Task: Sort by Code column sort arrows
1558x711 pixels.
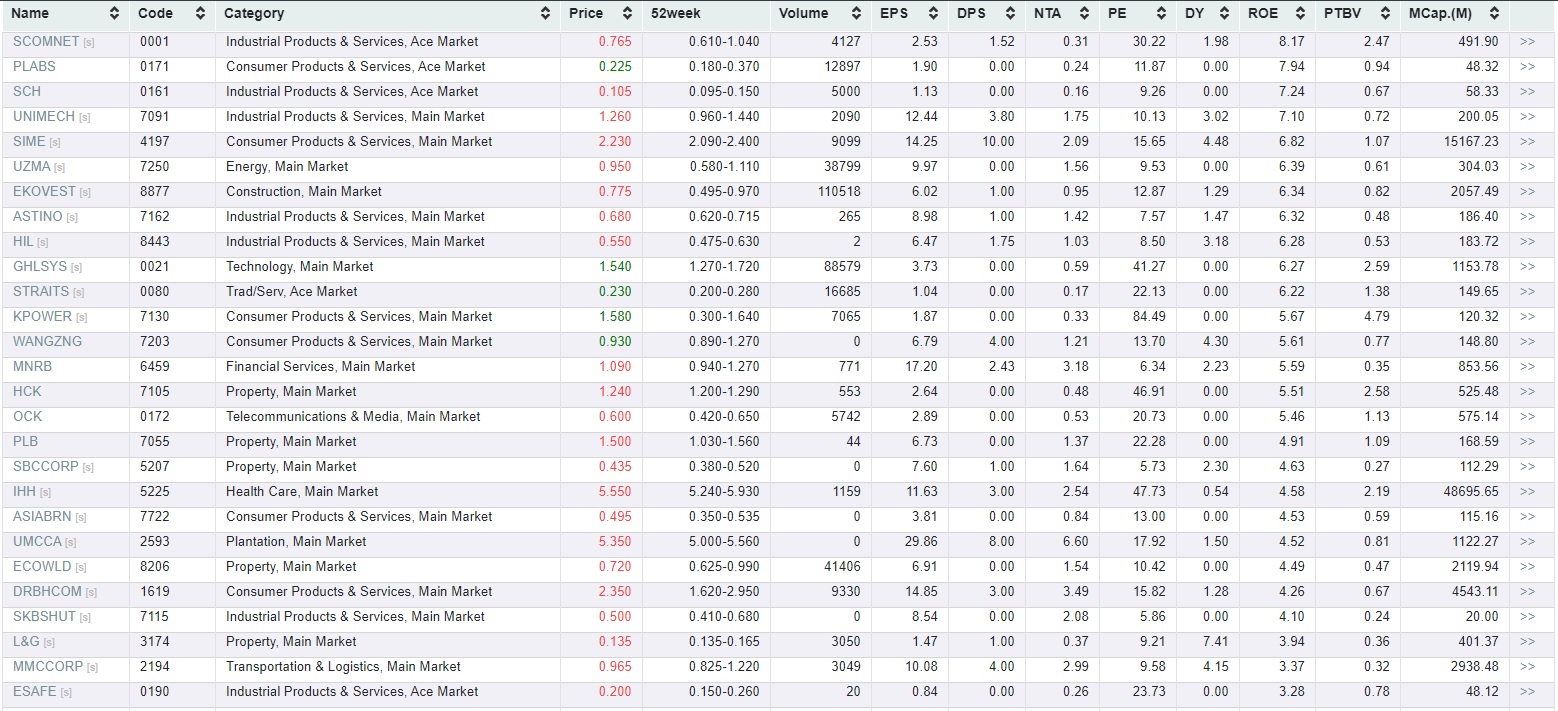Action: click(x=200, y=14)
